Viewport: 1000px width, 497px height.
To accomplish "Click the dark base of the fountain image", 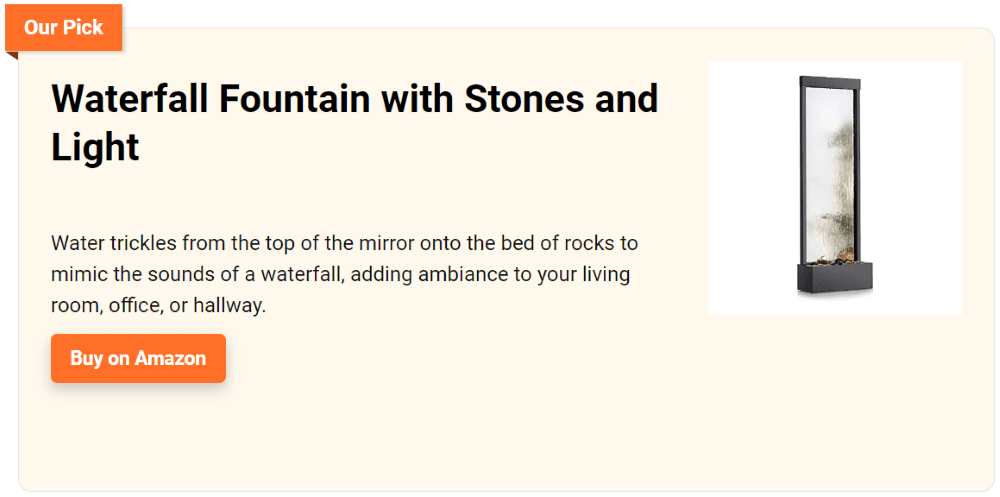I will pos(835,279).
